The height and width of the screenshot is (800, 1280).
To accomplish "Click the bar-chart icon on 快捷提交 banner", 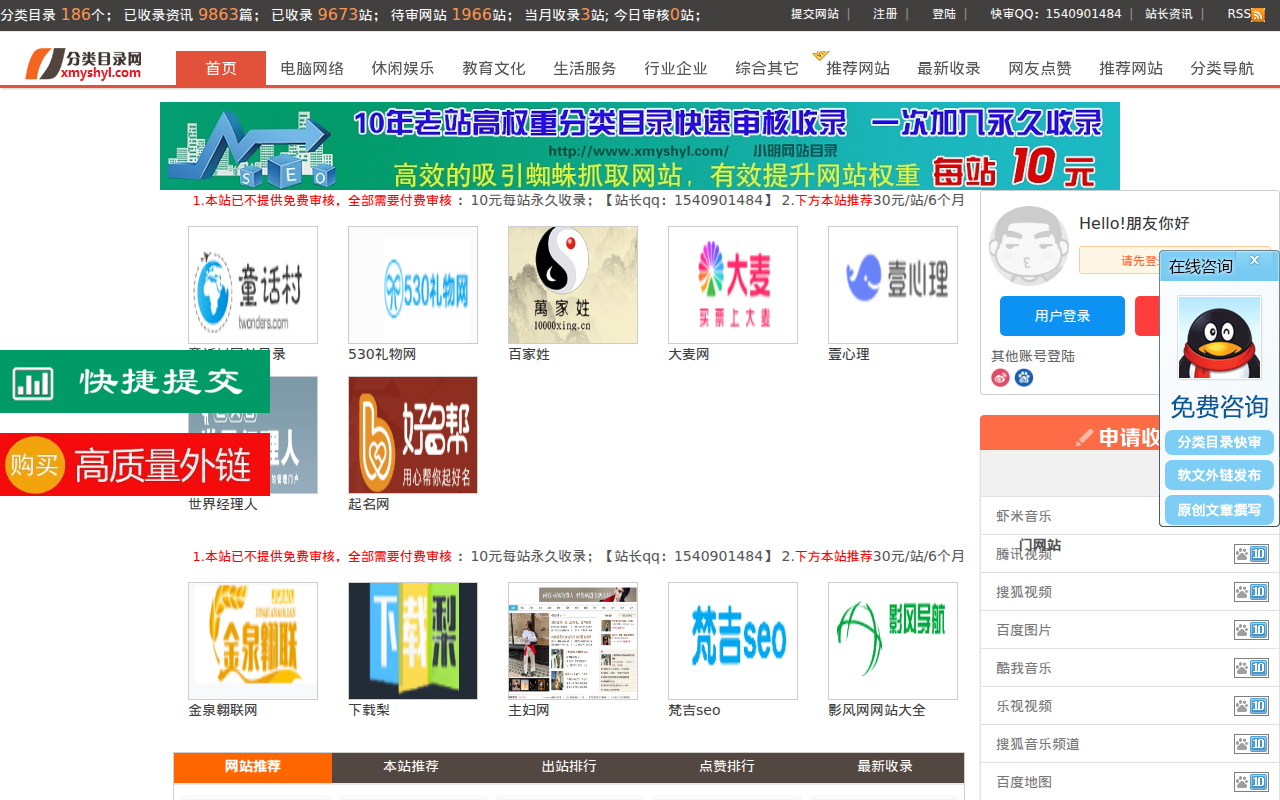I will tap(34, 381).
